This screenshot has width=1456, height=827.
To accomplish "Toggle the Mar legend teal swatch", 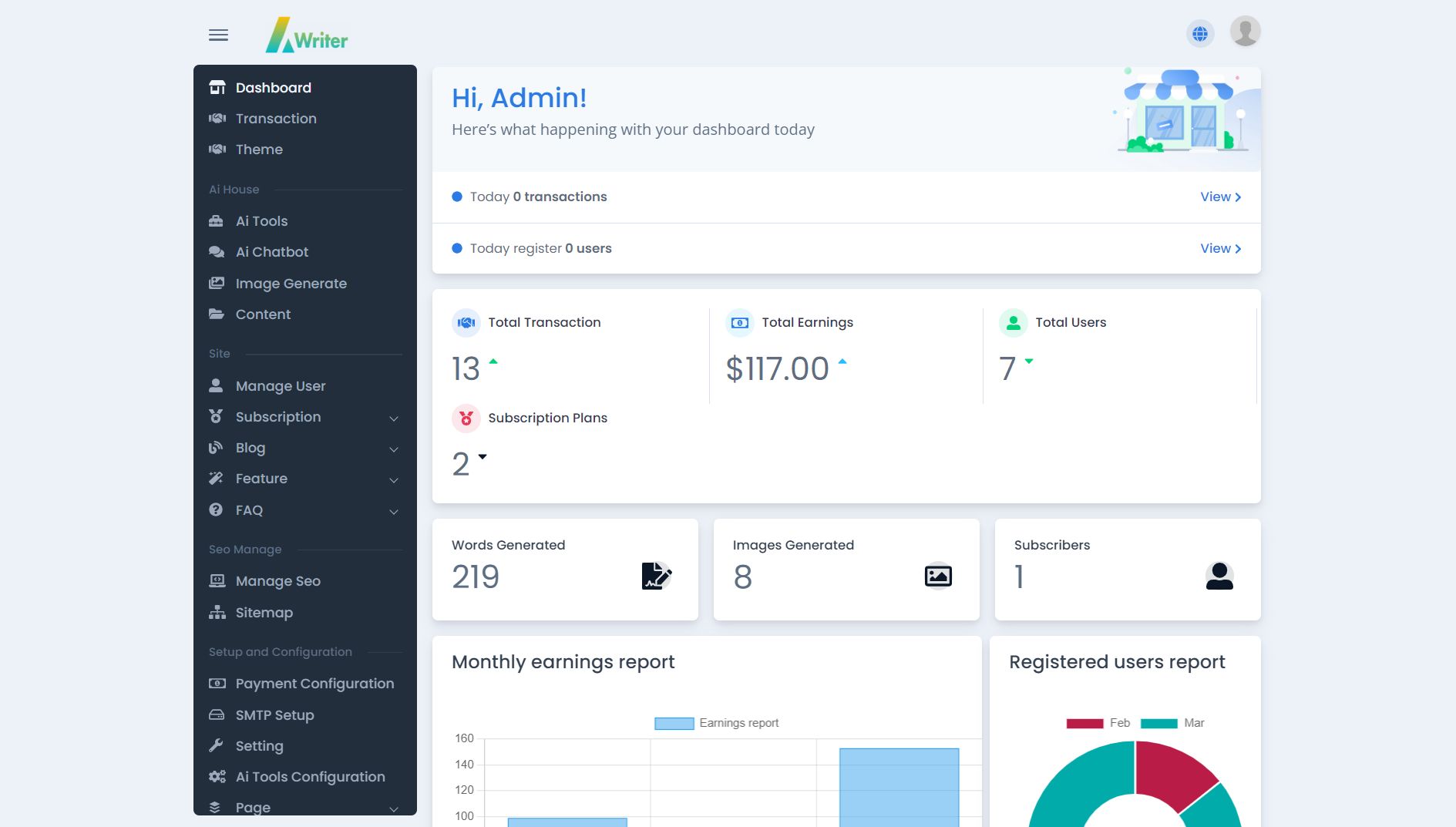I will point(1158,723).
